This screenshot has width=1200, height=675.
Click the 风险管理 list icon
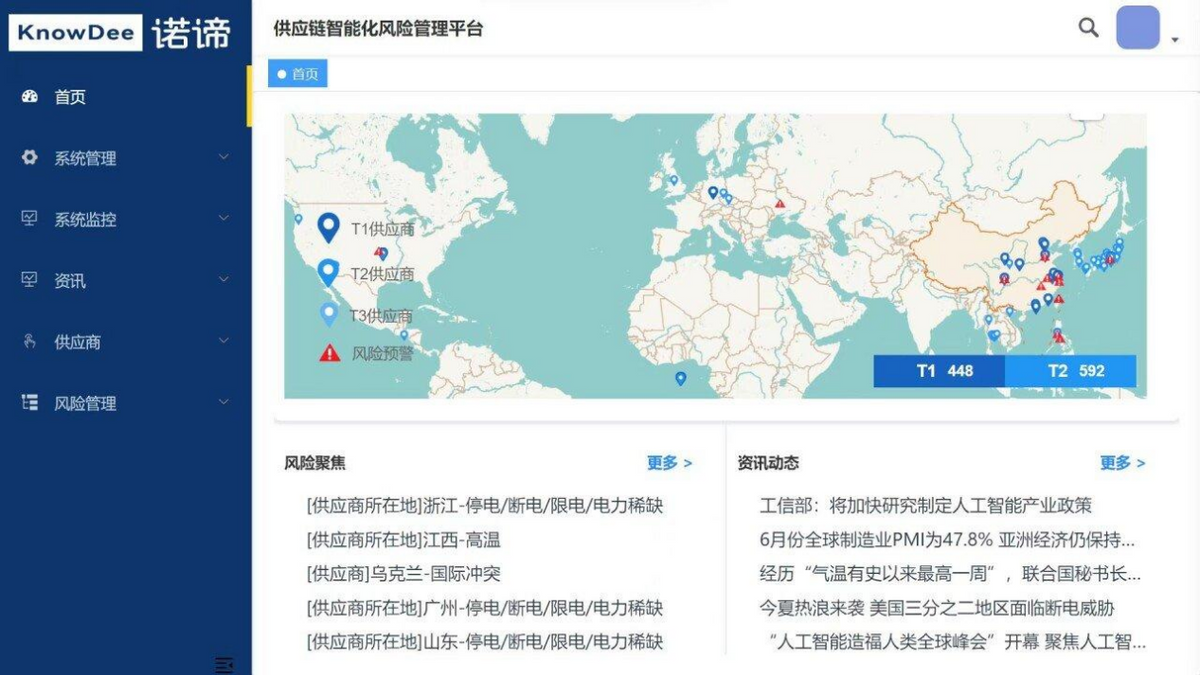pyautogui.click(x=30, y=403)
